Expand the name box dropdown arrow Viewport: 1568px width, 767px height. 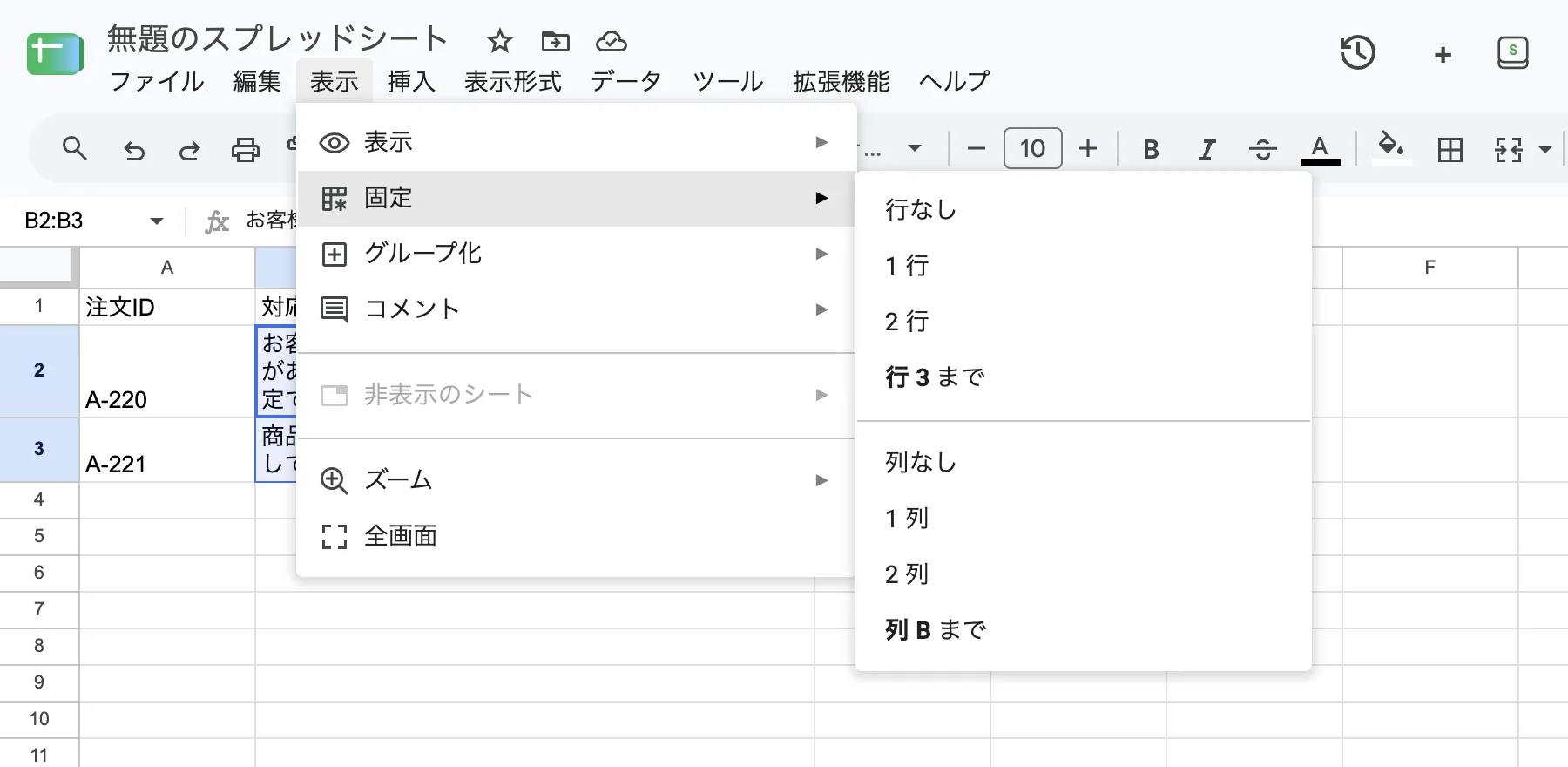pos(157,221)
